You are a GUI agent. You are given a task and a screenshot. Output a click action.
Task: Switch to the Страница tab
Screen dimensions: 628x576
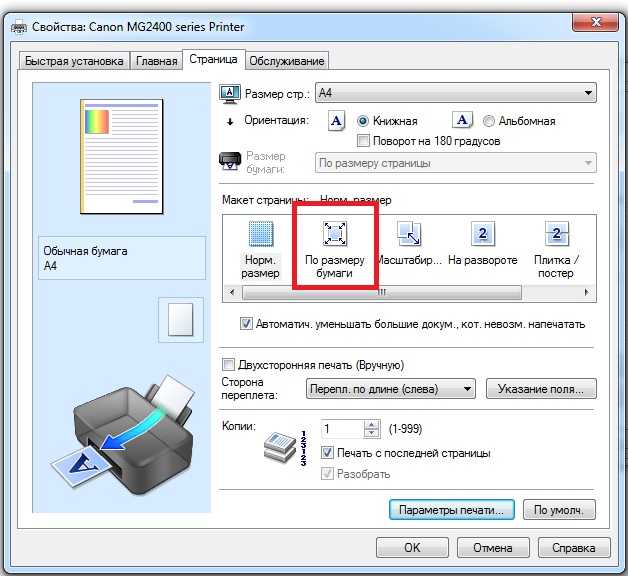(x=213, y=59)
